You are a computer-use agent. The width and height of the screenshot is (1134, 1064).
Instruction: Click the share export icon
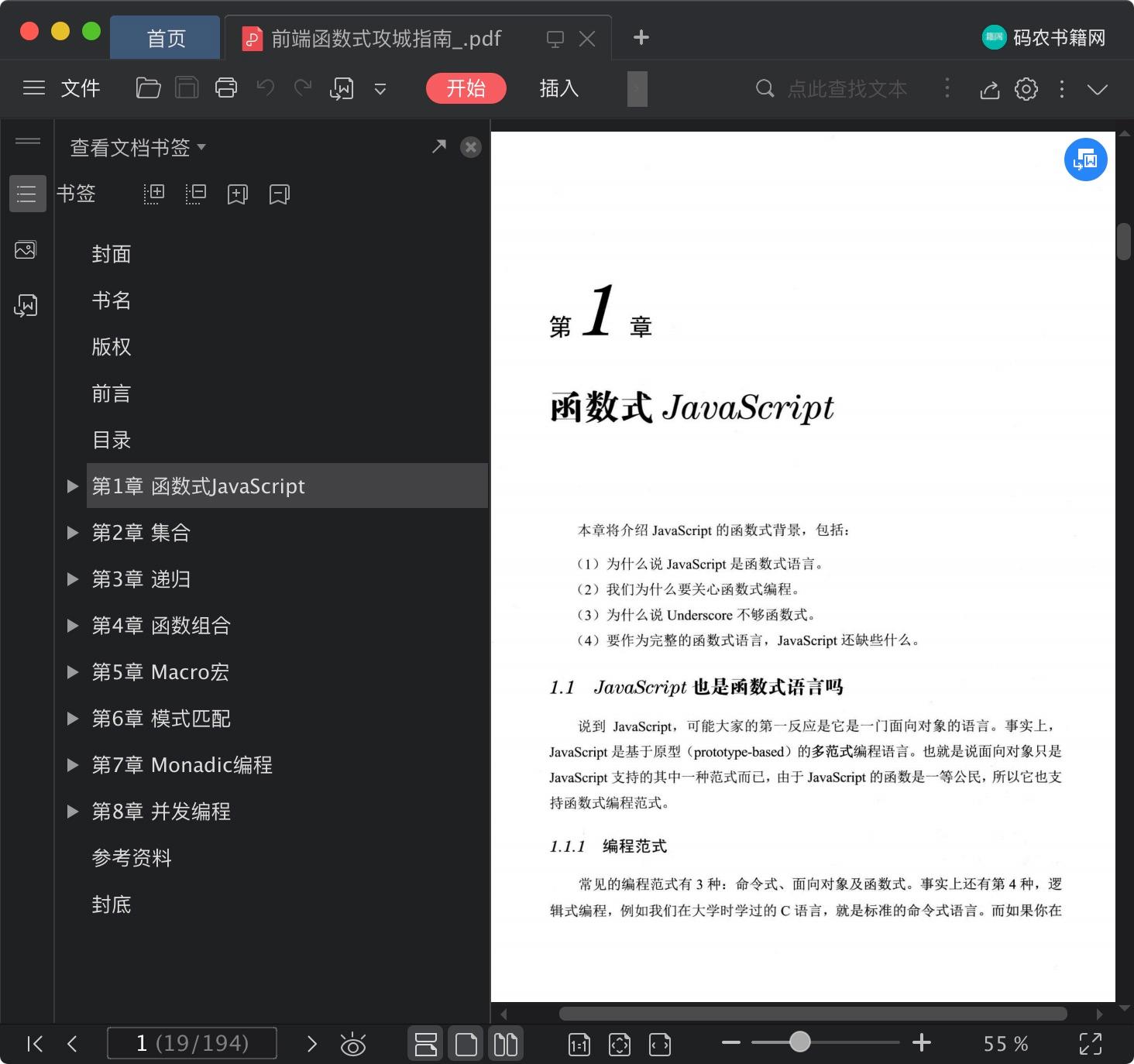[x=990, y=89]
